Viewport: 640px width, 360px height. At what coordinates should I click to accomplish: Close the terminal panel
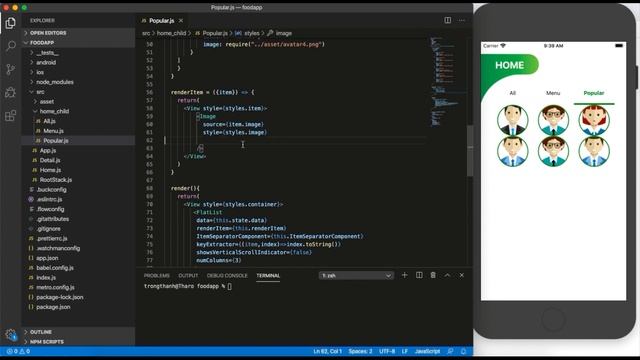[462, 275]
